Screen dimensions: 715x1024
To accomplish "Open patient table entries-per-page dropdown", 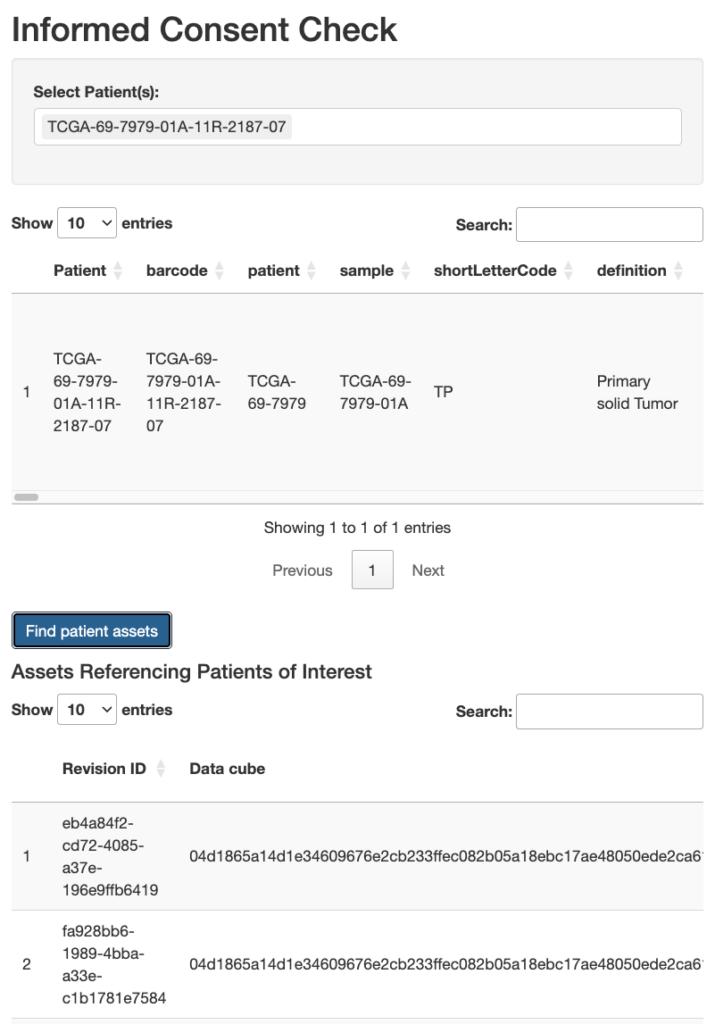I will coord(87,224).
